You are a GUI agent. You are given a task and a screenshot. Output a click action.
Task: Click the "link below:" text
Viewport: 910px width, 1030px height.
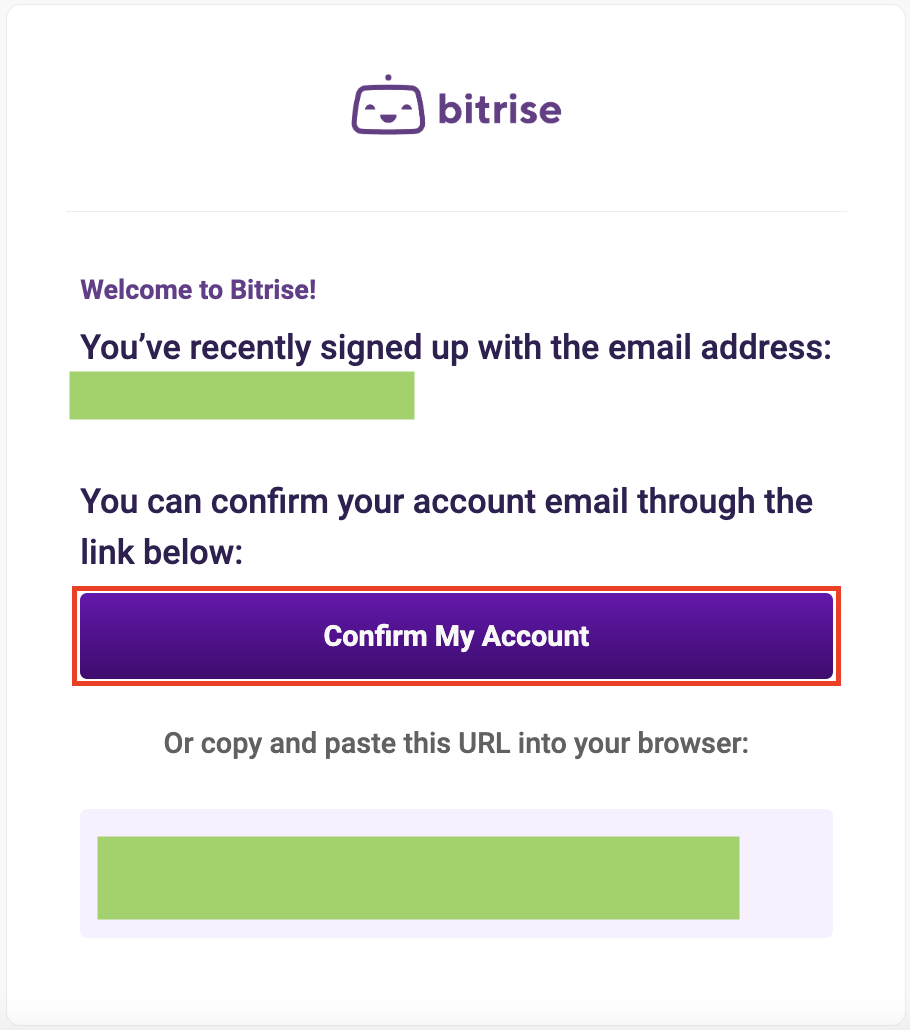(162, 552)
